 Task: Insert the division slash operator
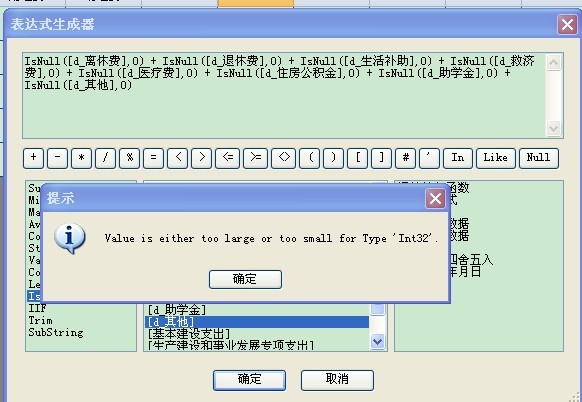105,158
